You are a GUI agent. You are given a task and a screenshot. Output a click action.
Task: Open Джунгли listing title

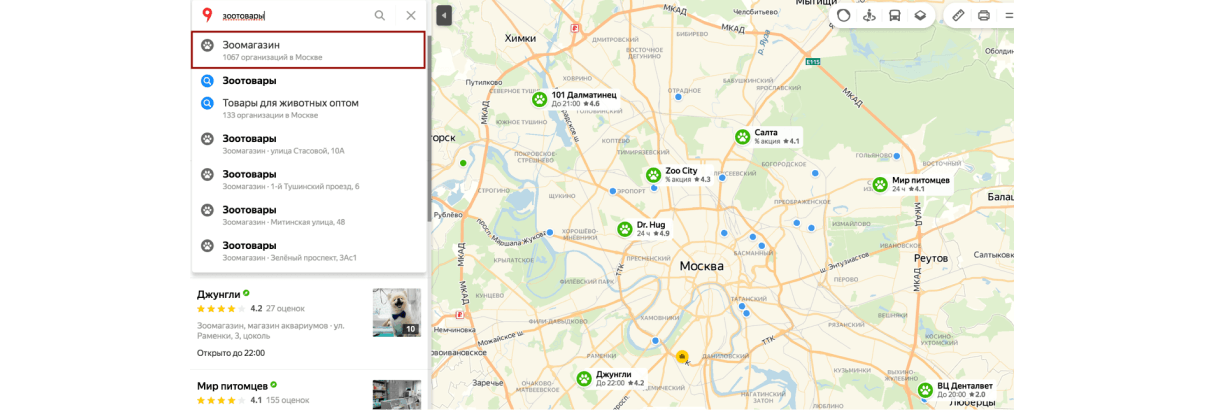pyautogui.click(x=218, y=294)
